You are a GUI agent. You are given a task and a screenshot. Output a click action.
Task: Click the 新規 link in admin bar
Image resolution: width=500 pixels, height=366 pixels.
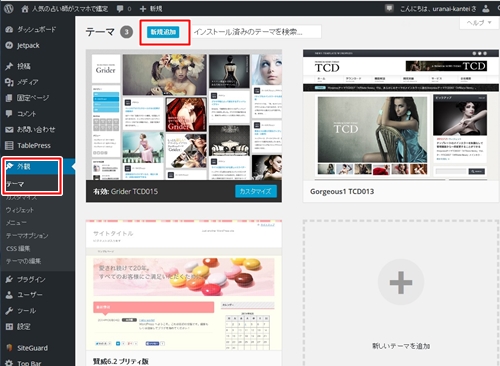coord(156,9)
